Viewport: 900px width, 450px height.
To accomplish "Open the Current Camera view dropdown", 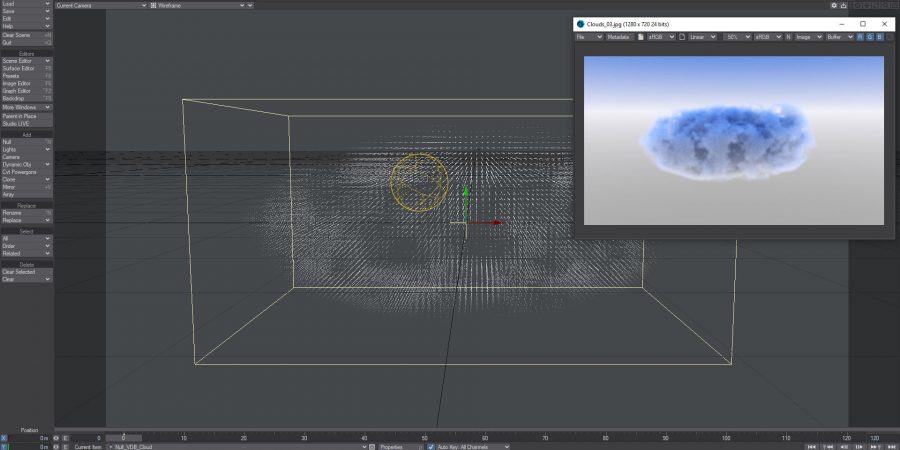I will [x=98, y=5].
